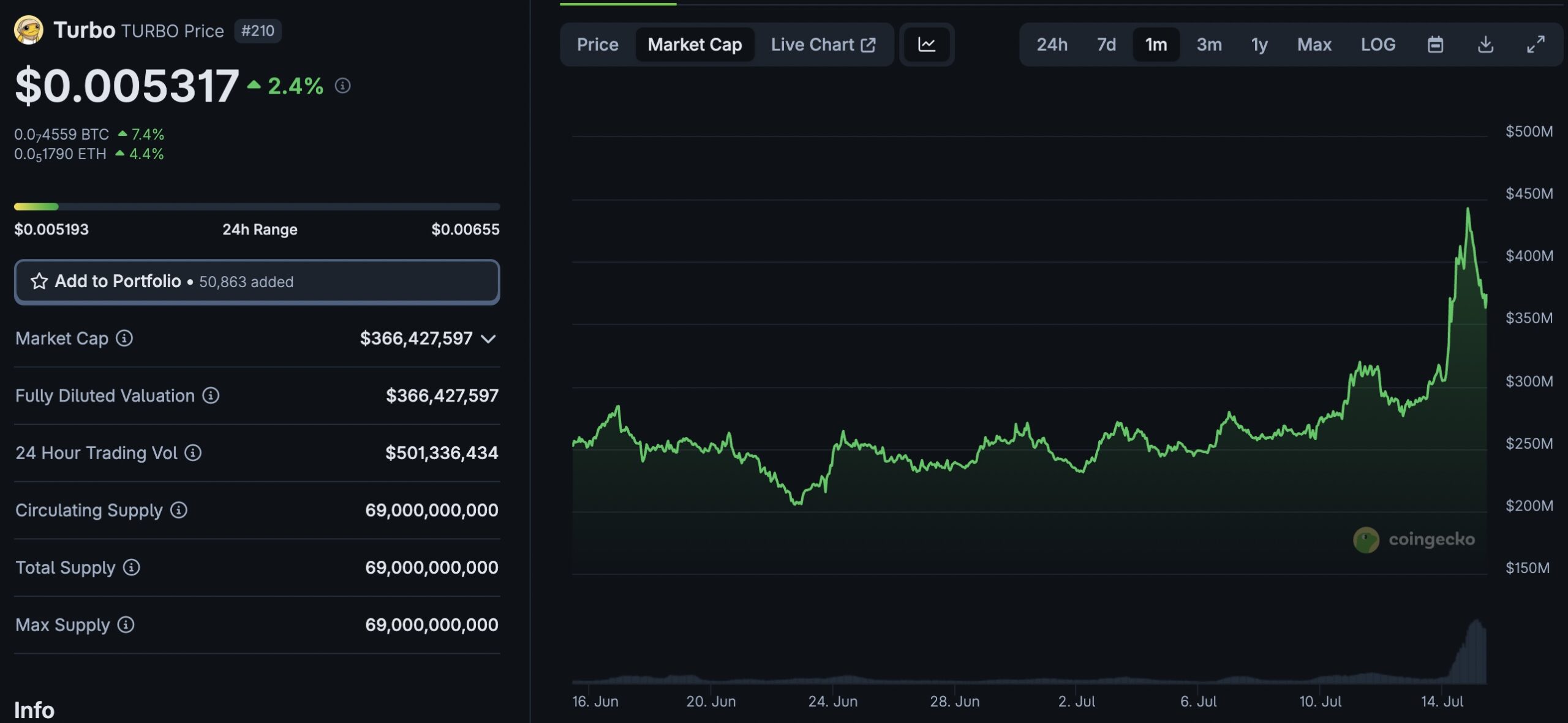Click the $501,336,434 trading volume value
Screen dimensions: 1568x723
click(442, 453)
